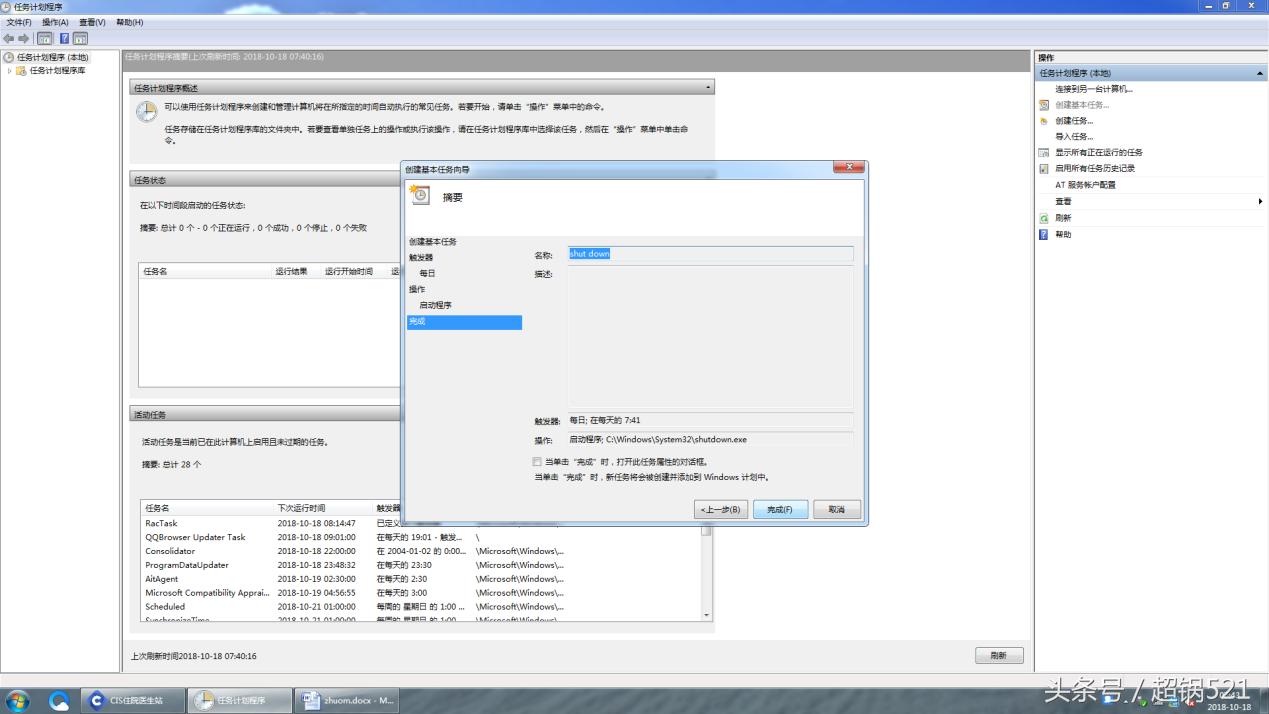Toggle the console tree pane toolbar icon
The width and height of the screenshot is (1269, 714).
coord(44,38)
